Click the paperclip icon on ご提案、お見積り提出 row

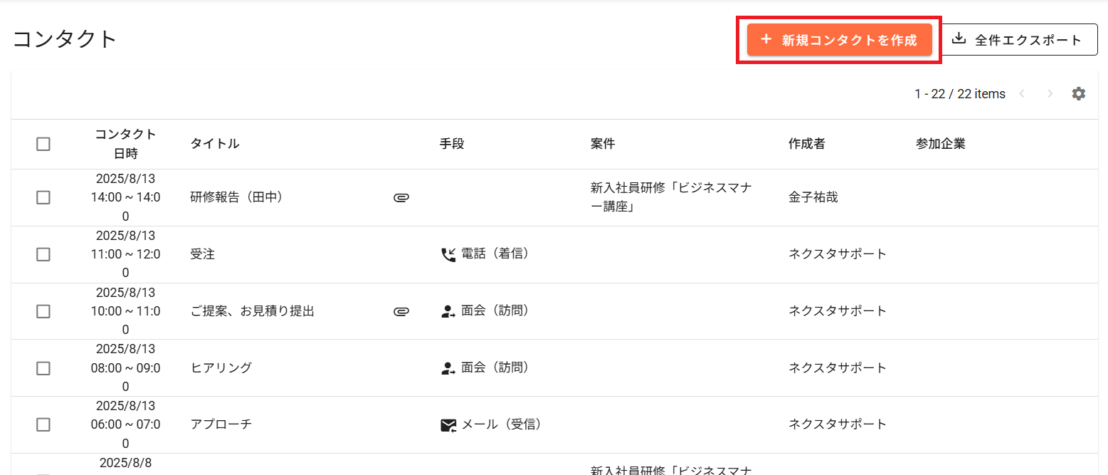[401, 311]
